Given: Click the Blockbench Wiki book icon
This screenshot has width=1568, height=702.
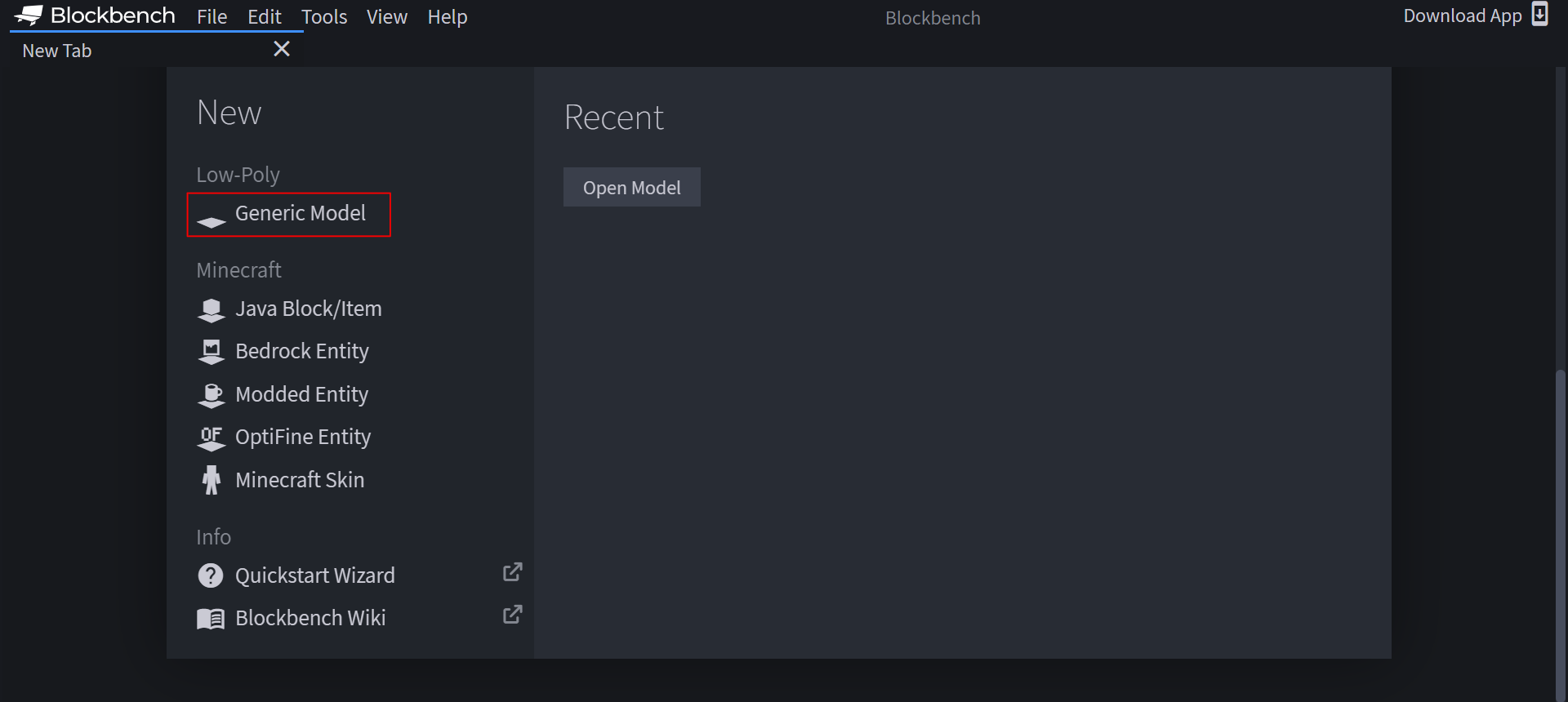Looking at the screenshot, I should pos(211,619).
